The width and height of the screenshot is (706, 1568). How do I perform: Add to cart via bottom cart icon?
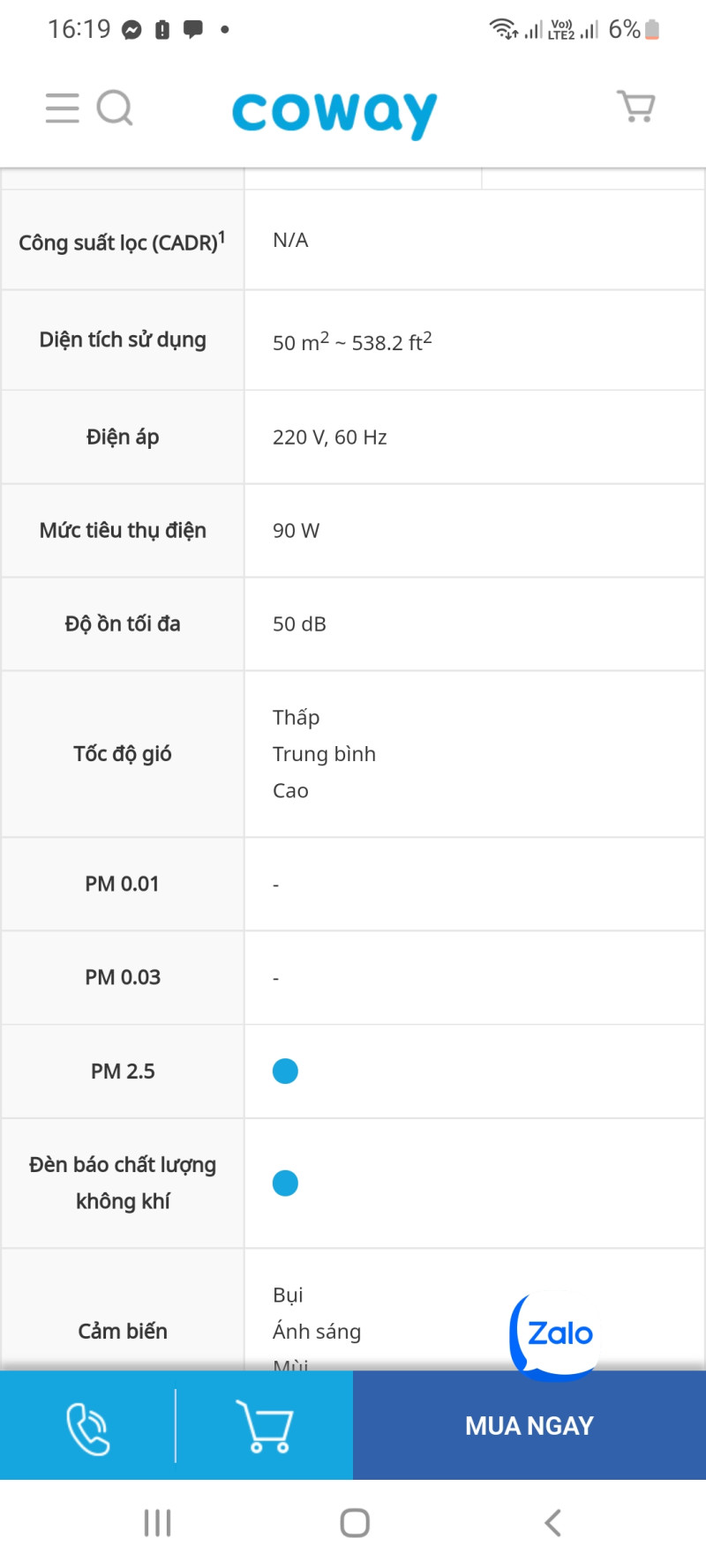pyautogui.click(x=264, y=1426)
